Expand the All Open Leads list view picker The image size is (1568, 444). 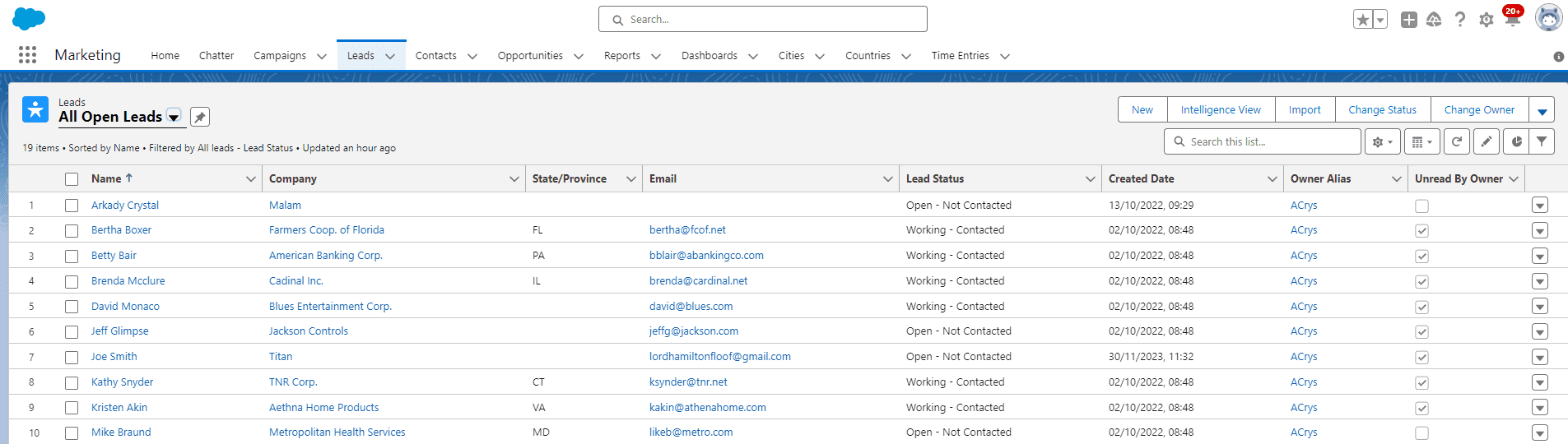pyautogui.click(x=174, y=117)
